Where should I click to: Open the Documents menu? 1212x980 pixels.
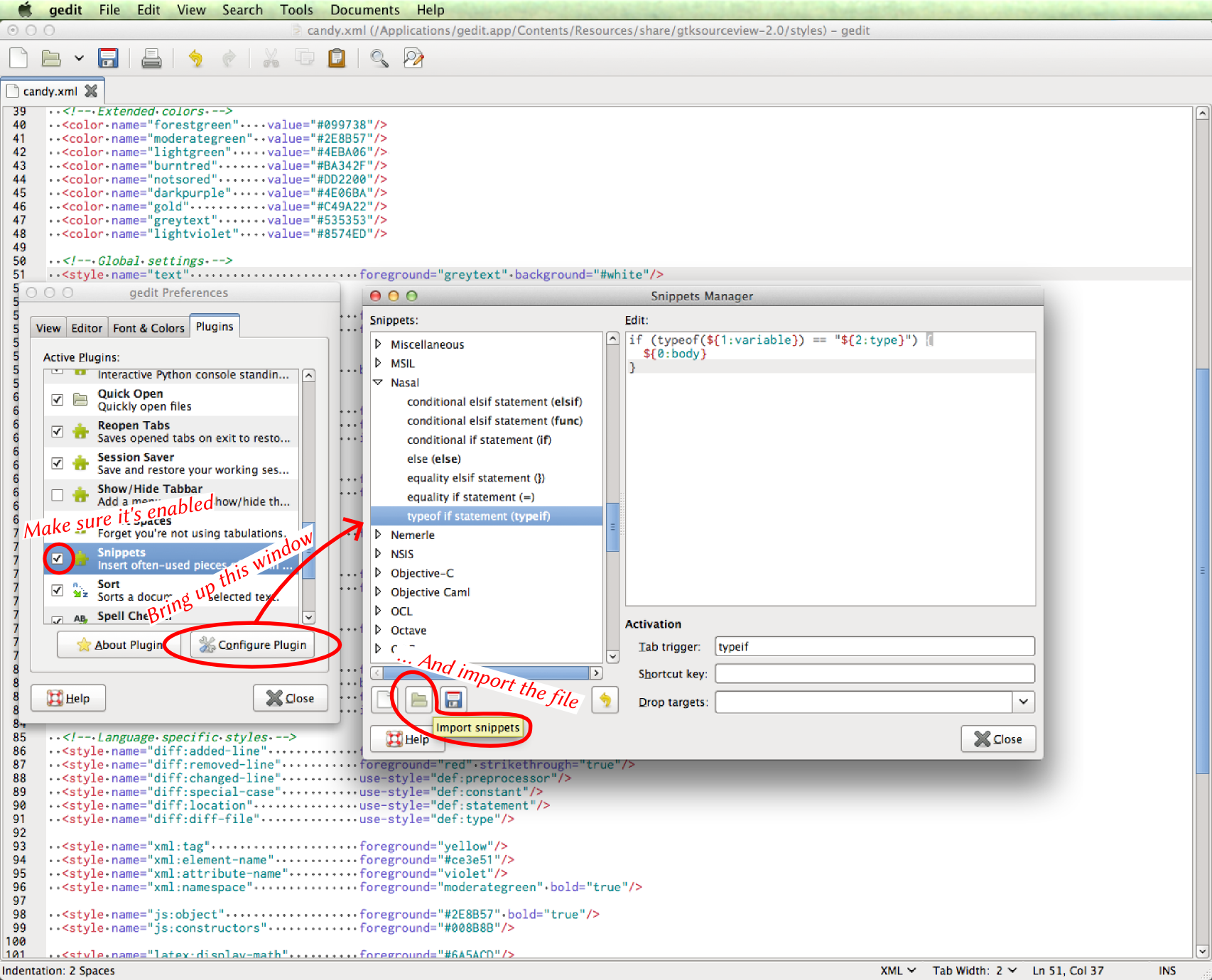point(364,10)
